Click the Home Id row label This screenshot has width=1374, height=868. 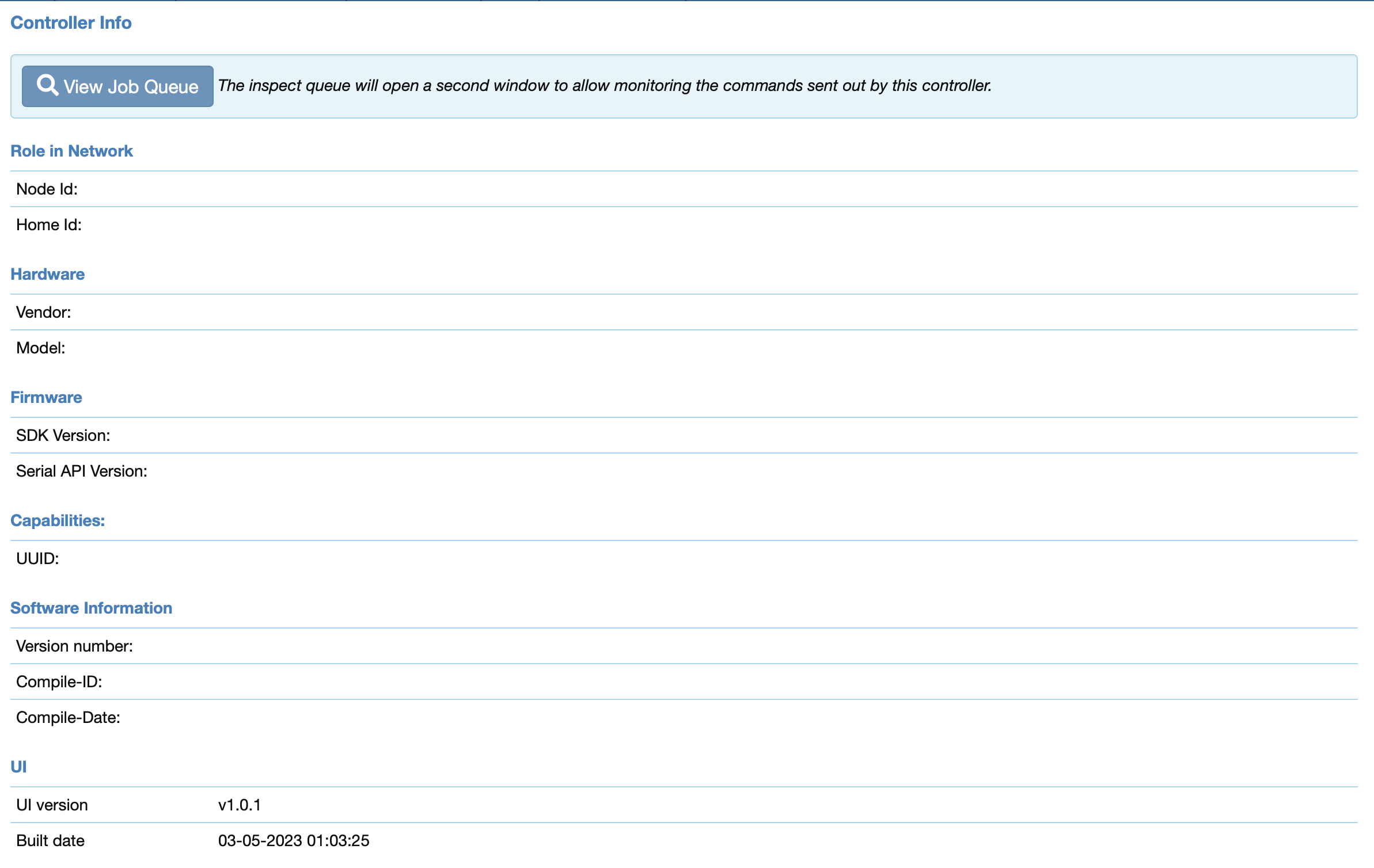pos(49,224)
